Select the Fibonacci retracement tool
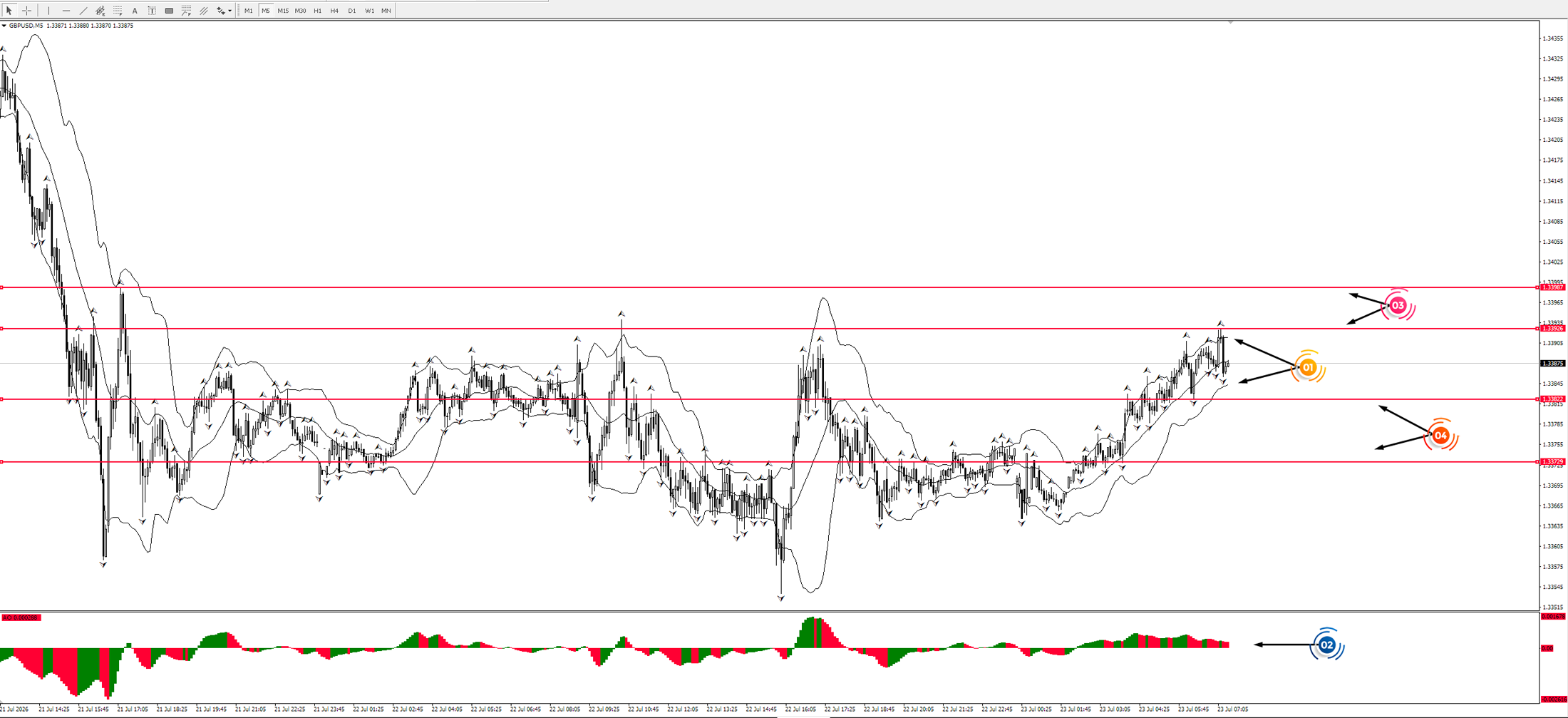 coord(118,11)
